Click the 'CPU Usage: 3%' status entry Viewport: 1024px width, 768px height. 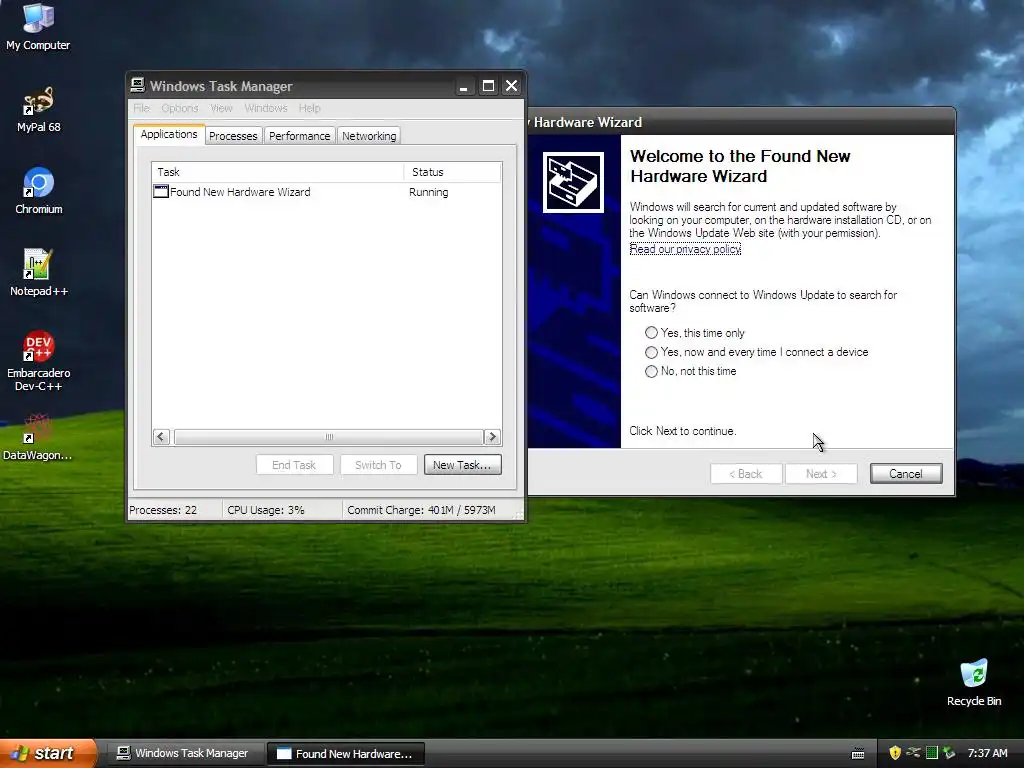281,510
